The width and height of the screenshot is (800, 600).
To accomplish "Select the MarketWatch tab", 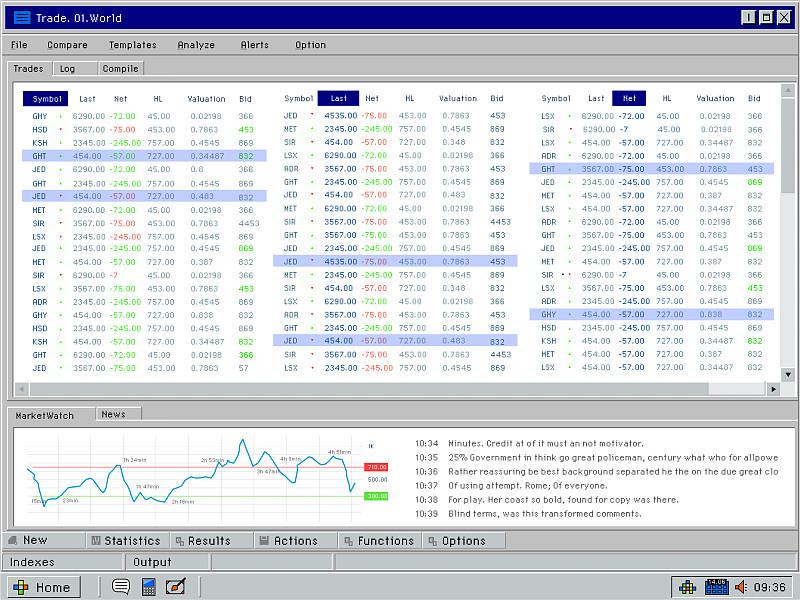I will coord(51,415).
